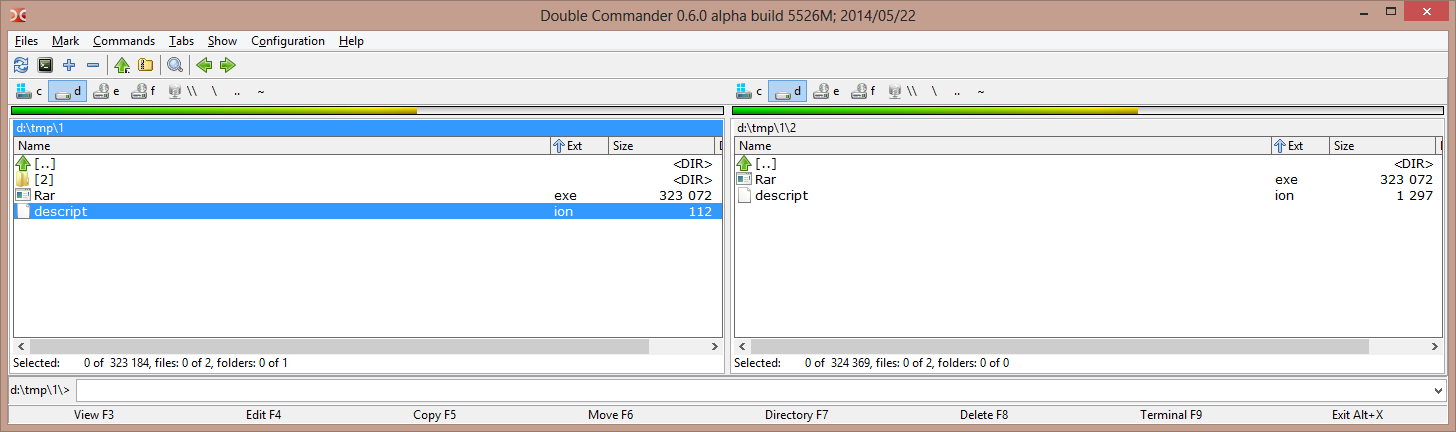Click left panel parent .. button
Viewport: 1456px width, 432px height.
[x=237, y=91]
